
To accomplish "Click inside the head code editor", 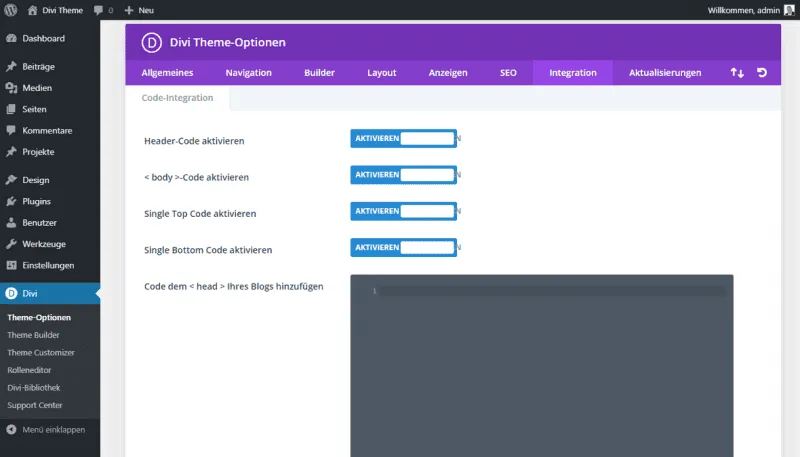I will click(542, 365).
